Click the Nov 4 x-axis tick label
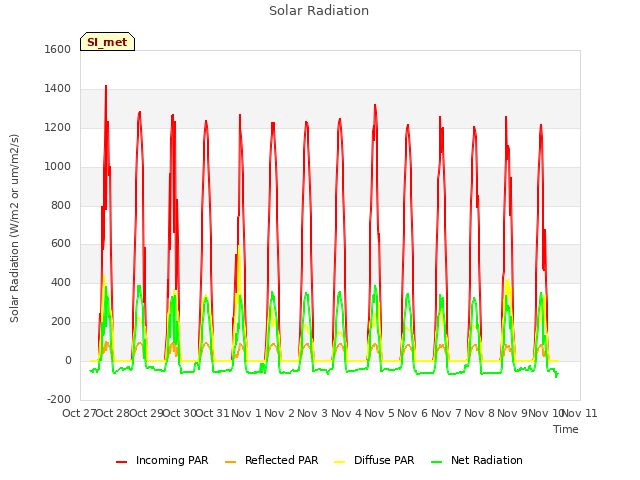Viewport: 640px width, 480px height. coord(346,413)
